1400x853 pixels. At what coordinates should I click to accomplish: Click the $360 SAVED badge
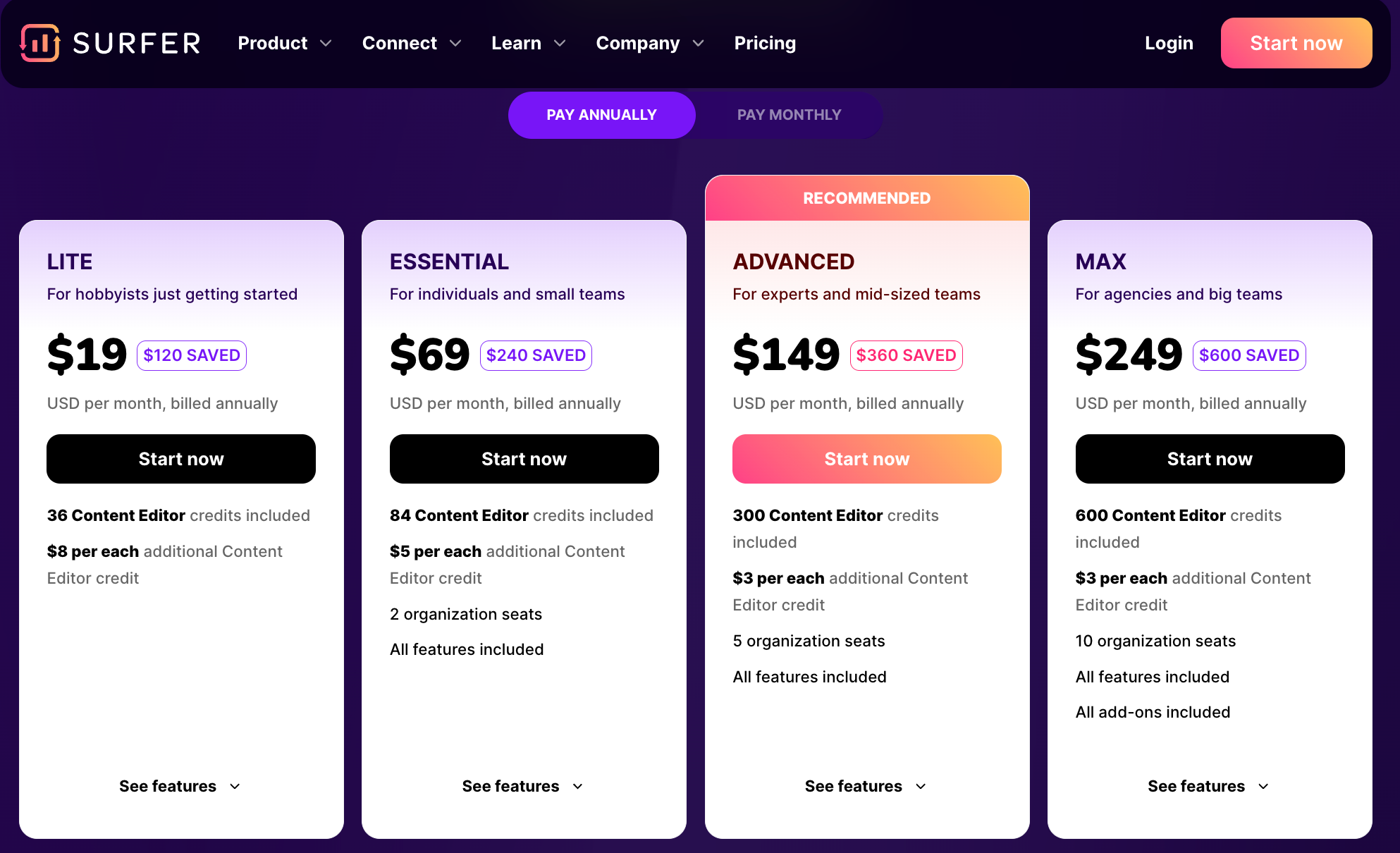point(906,355)
